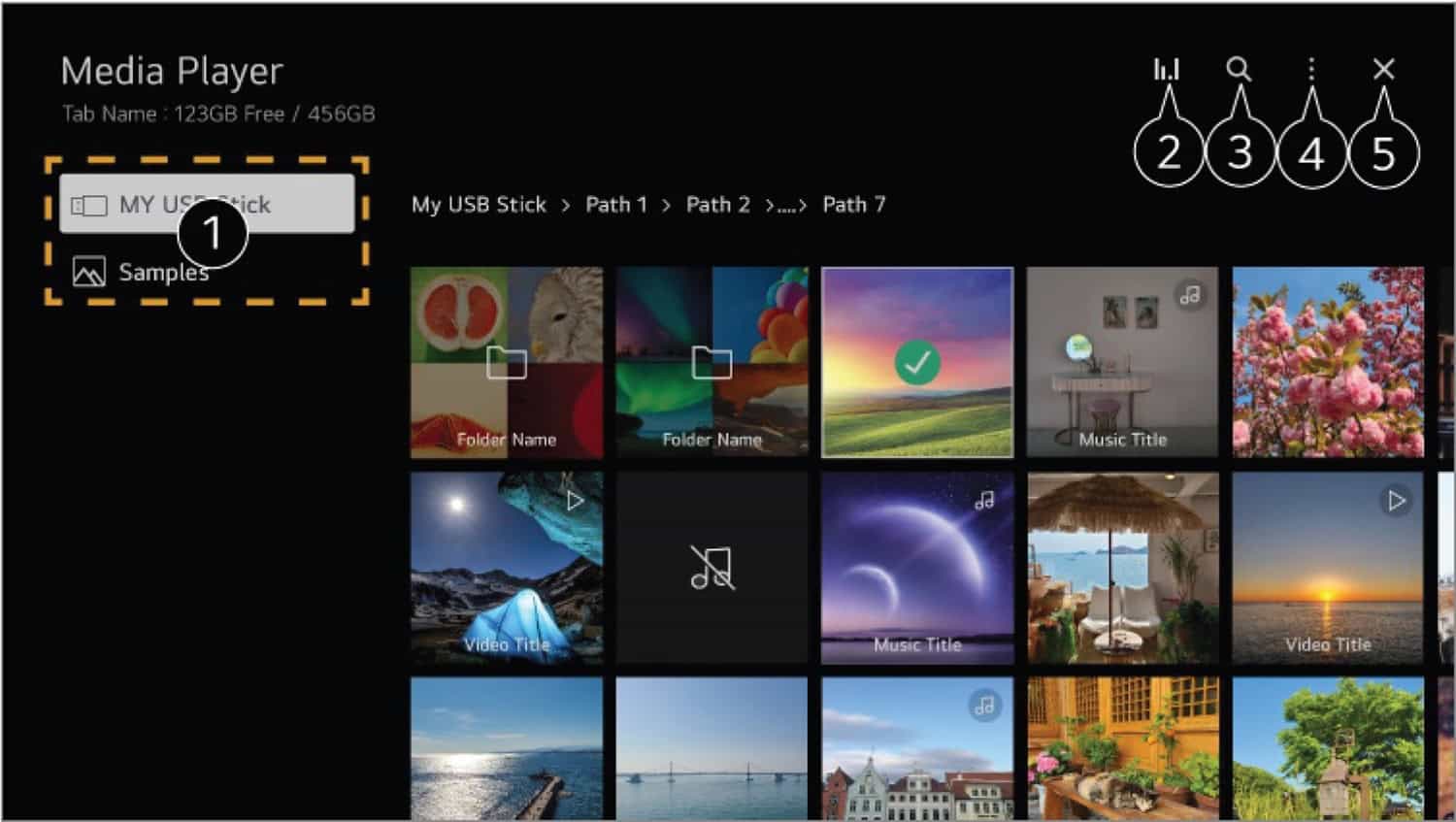Go to Path 1 in breadcrumb
Screen dimensions: 1456x822
point(615,205)
